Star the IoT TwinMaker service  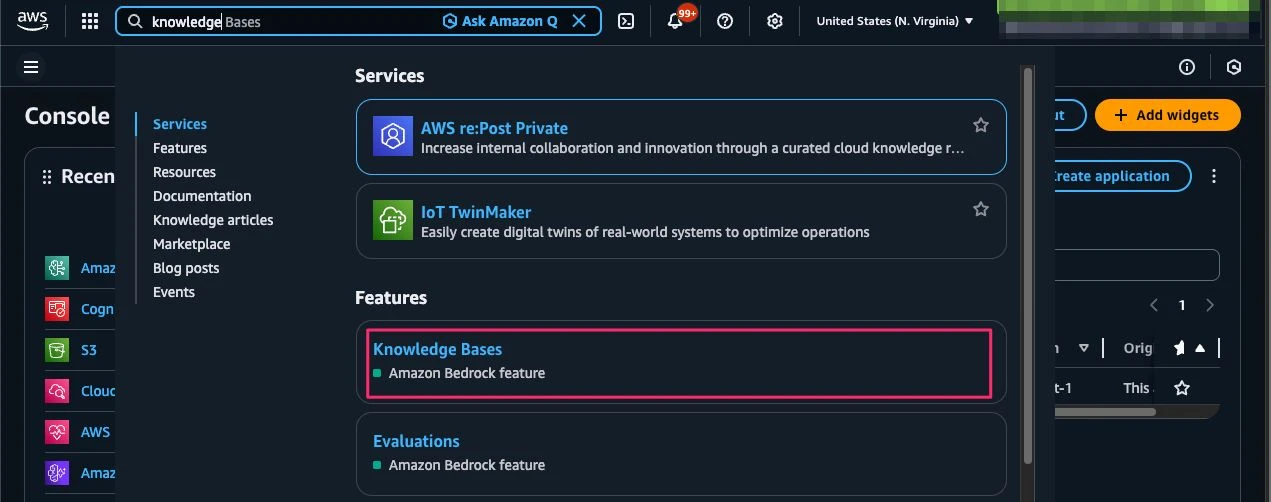click(981, 209)
